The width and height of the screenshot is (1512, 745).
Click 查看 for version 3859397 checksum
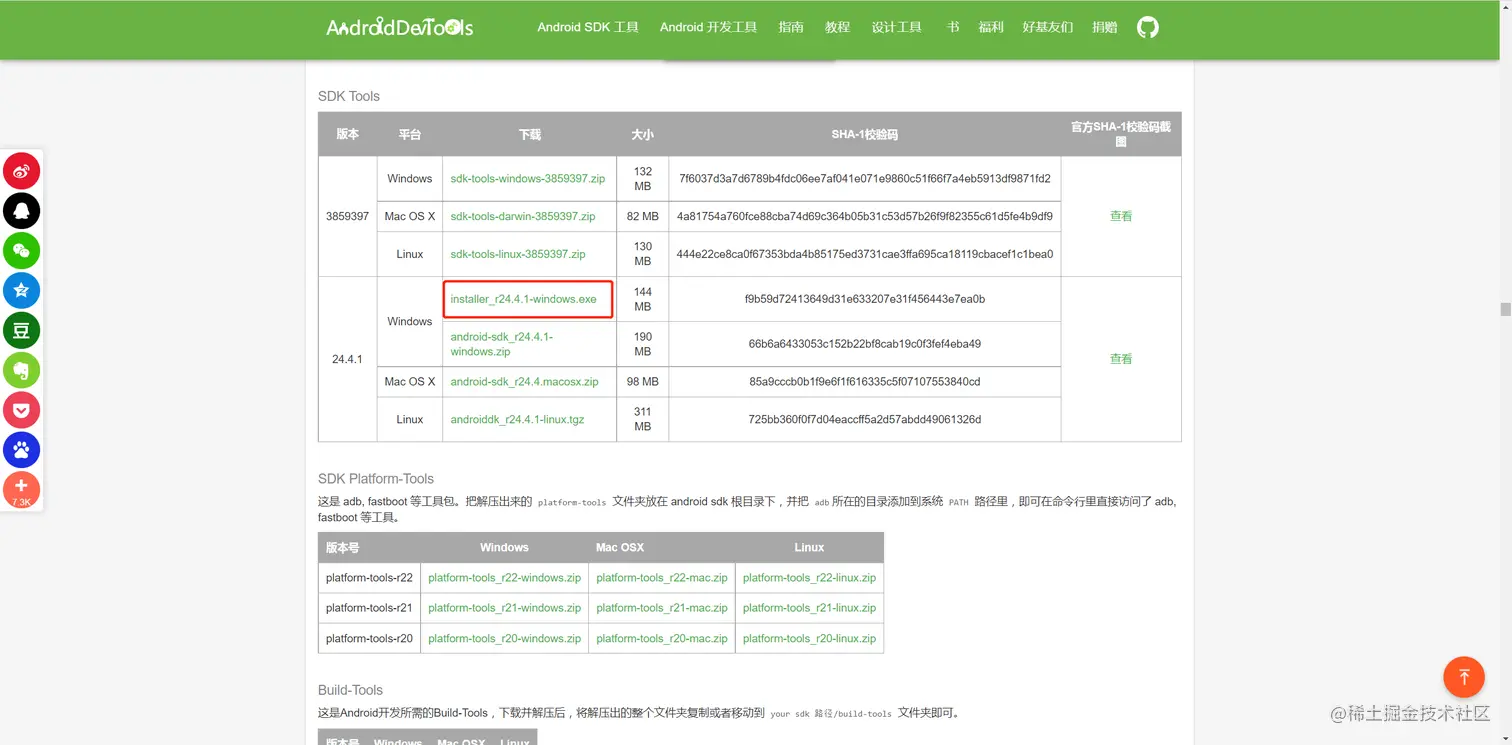click(x=1121, y=216)
